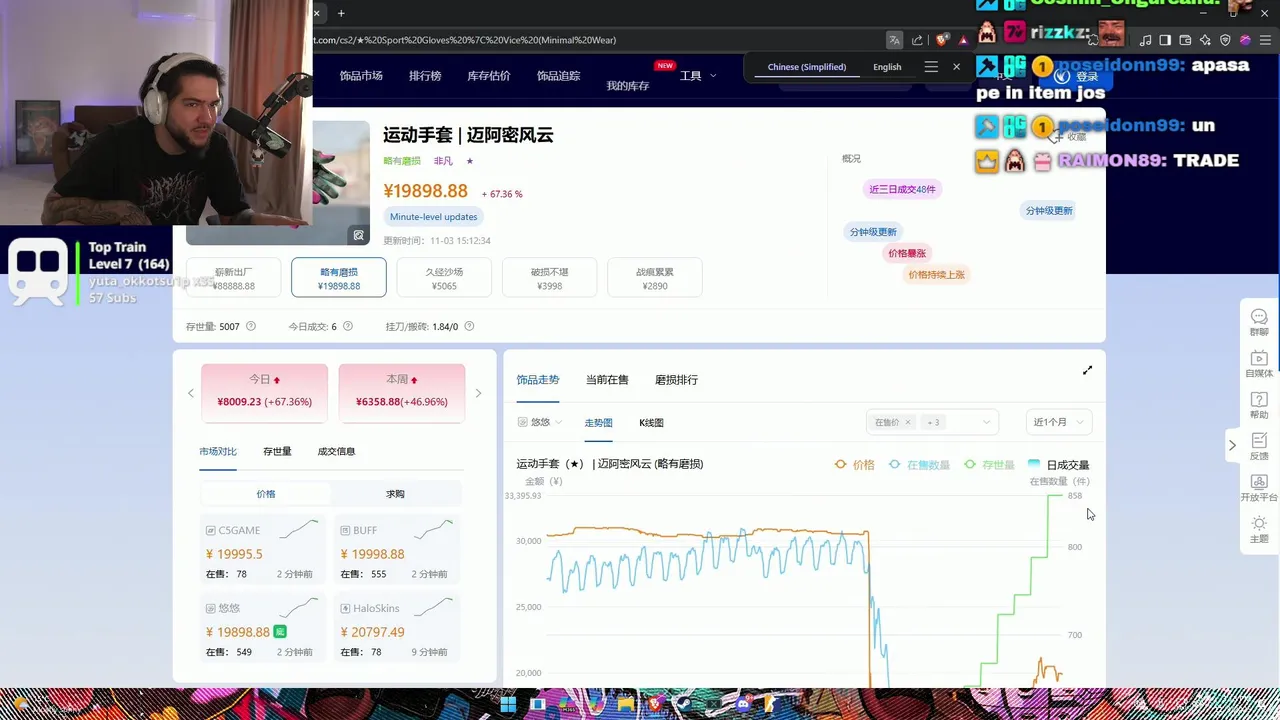Open the Brave wallet icon
1280x720 pixels.
tap(1185, 40)
